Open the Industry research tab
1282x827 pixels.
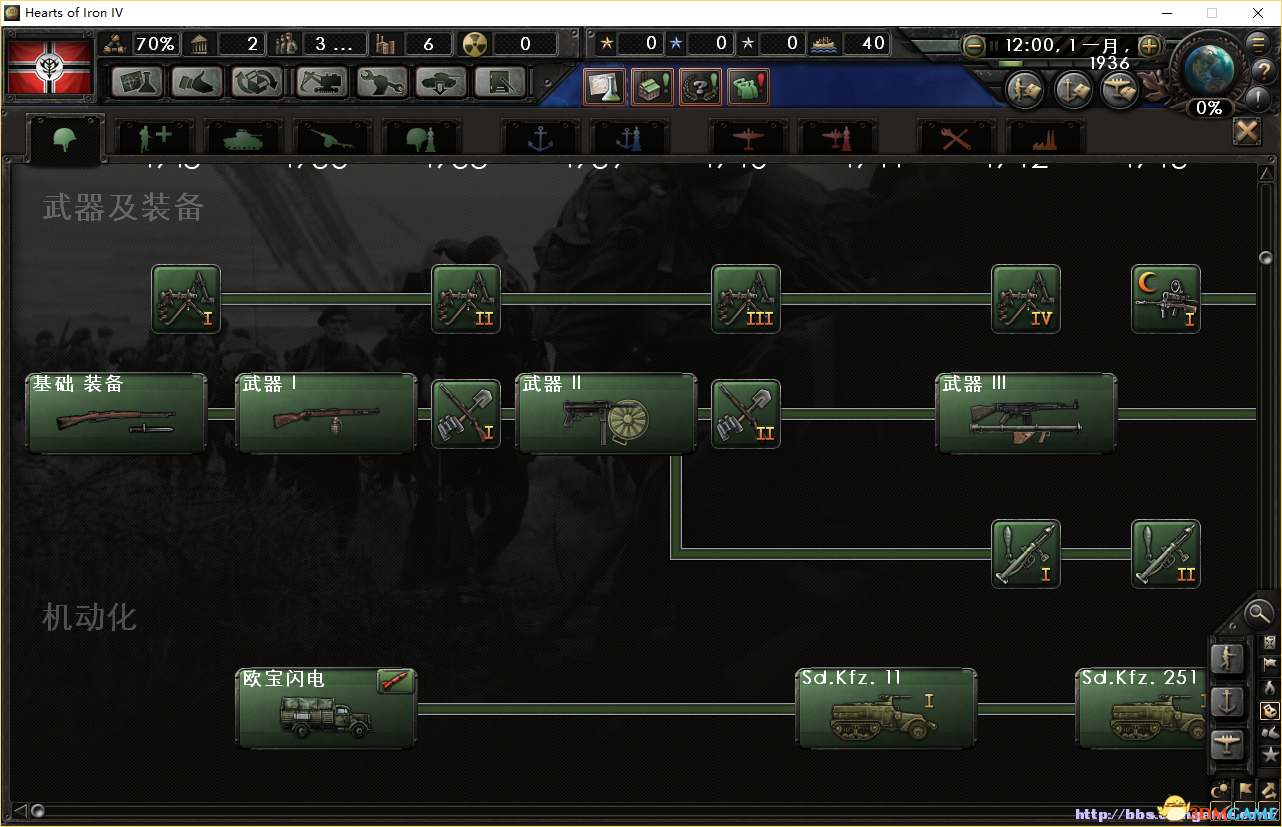tap(1045, 139)
